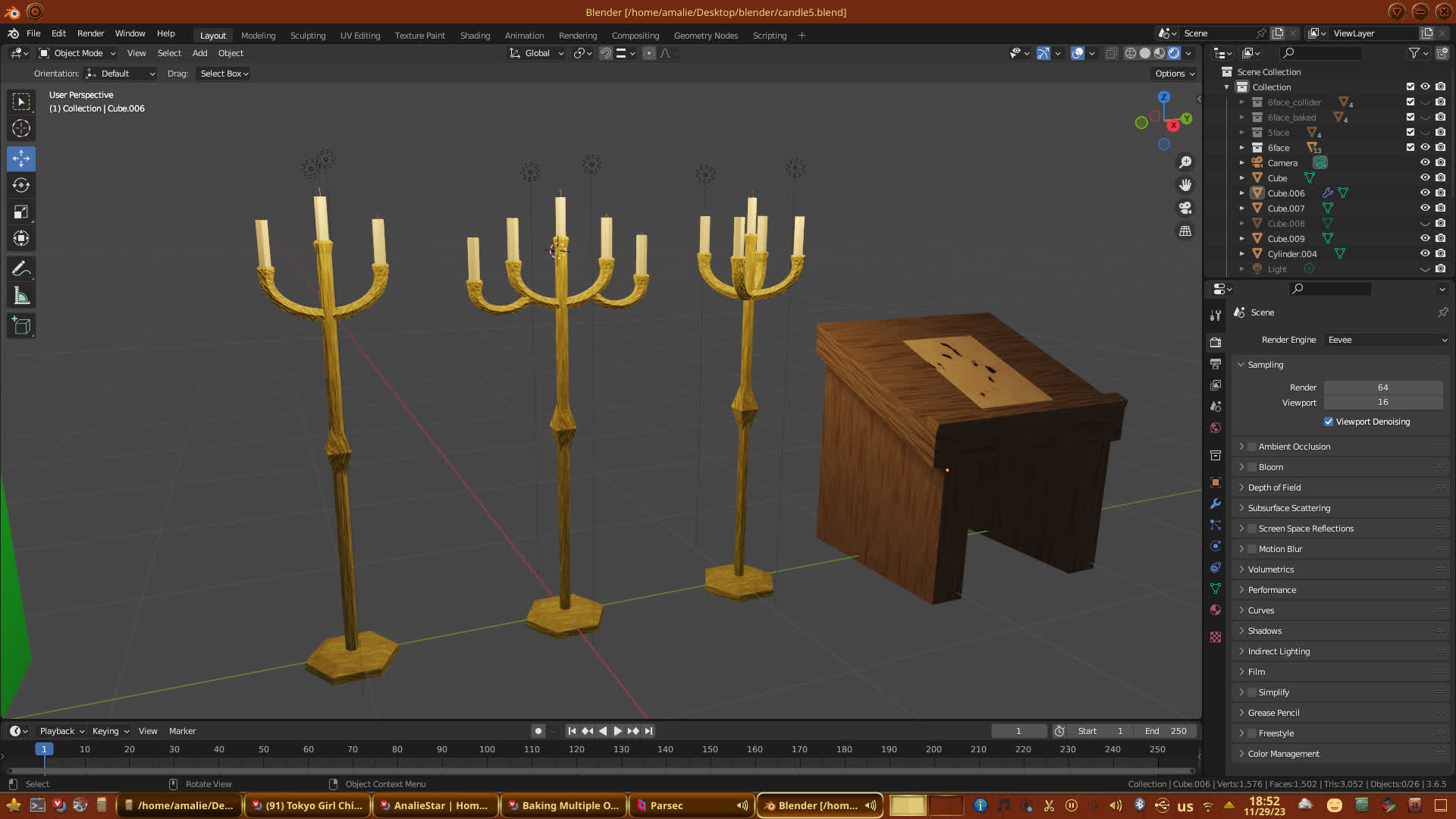Activate the Scale tool
The image size is (1456, 819).
pos(21,212)
